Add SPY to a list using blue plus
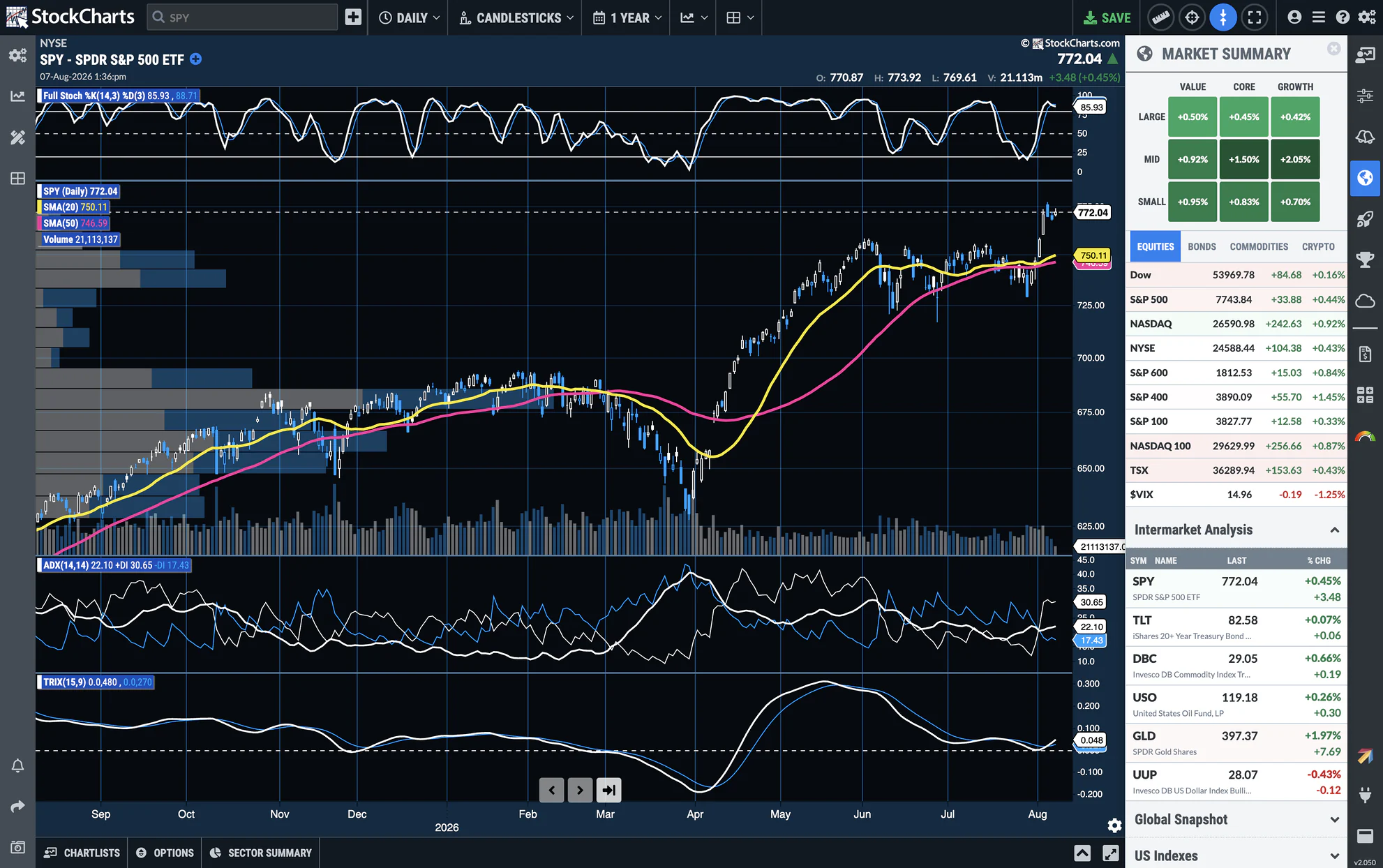This screenshot has height=868, width=1383. click(x=196, y=59)
